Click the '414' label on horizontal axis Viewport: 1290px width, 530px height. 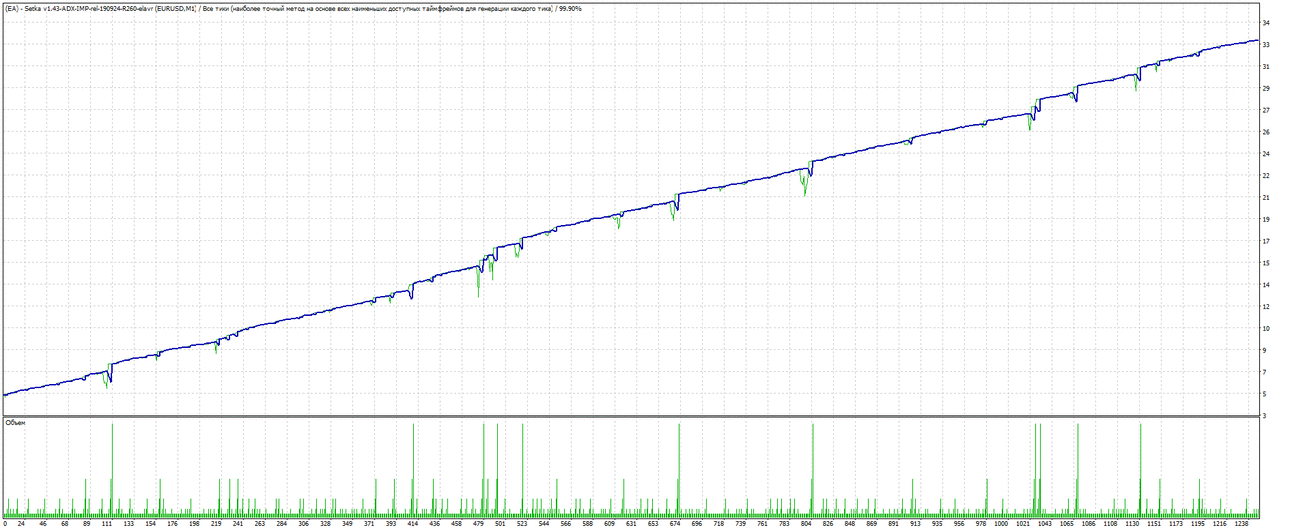412,523
